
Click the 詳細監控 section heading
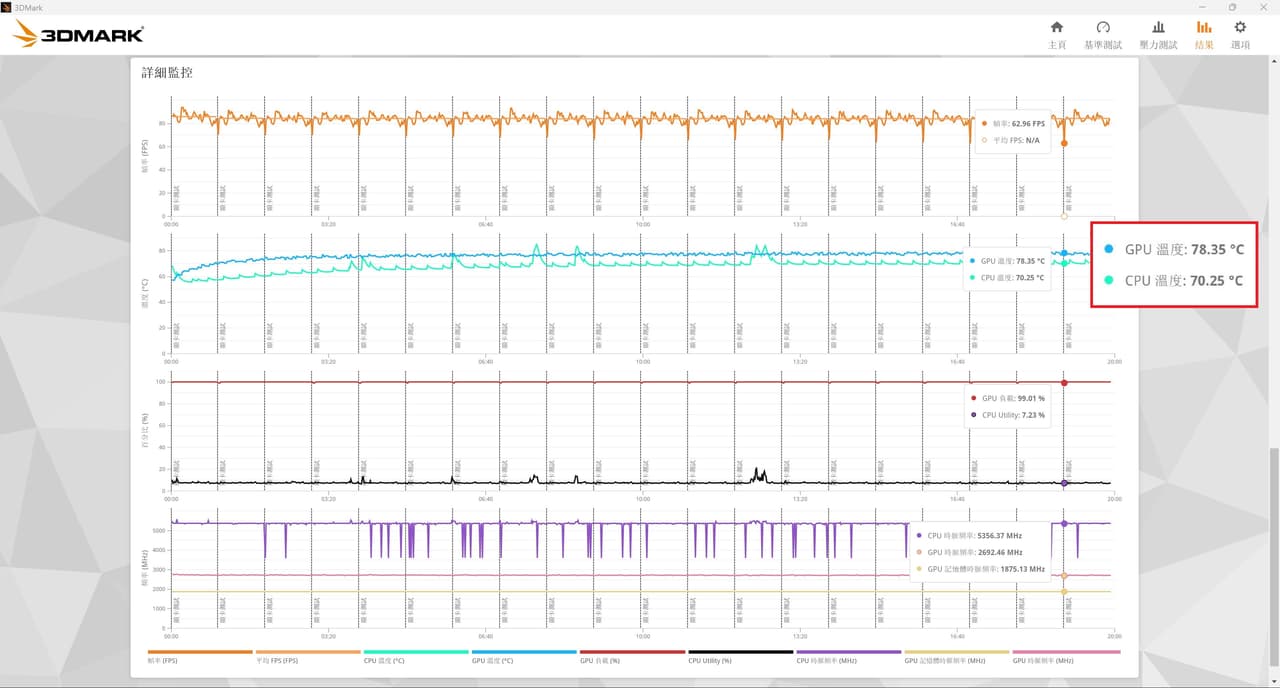[167, 73]
